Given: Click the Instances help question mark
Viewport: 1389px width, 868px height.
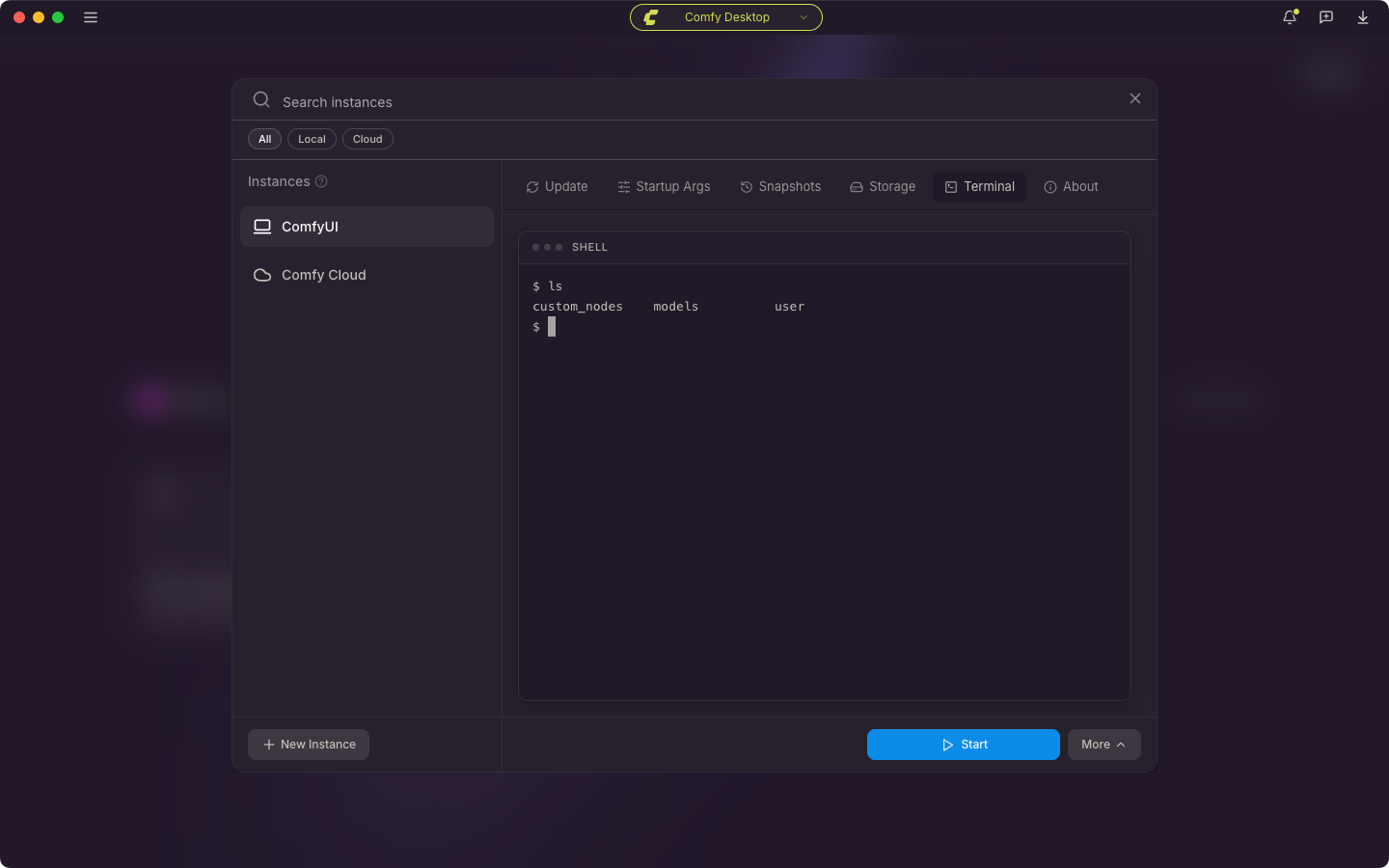Looking at the screenshot, I should click(x=321, y=181).
